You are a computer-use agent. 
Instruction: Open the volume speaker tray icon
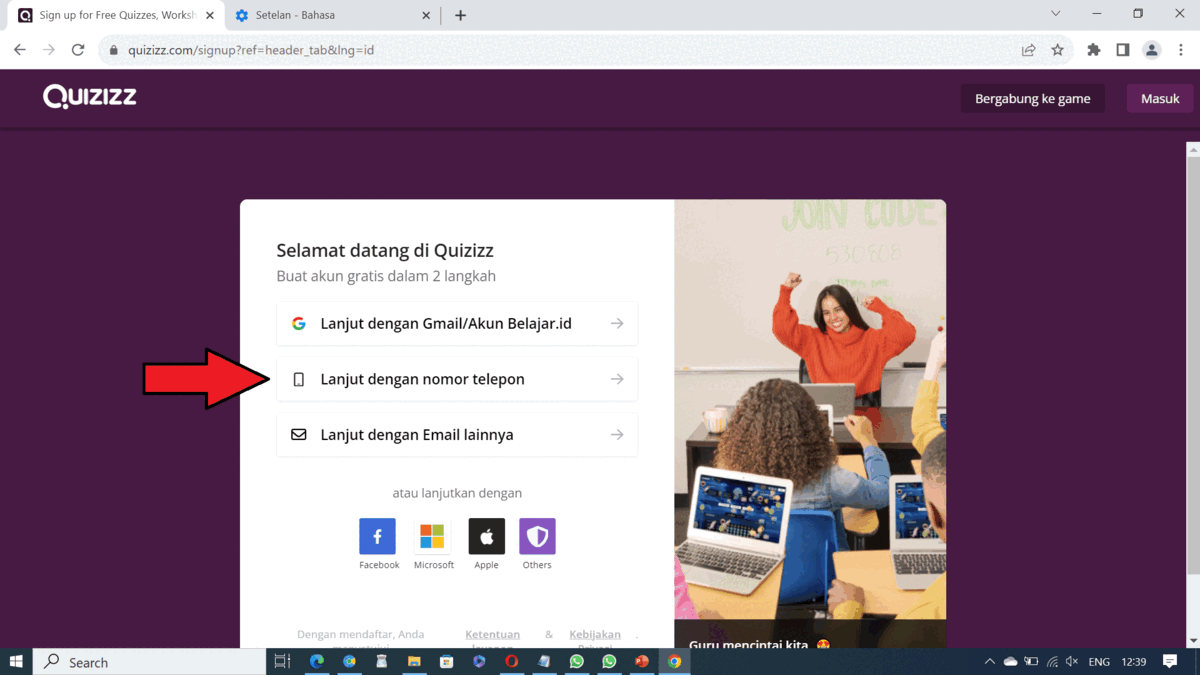(1072, 662)
